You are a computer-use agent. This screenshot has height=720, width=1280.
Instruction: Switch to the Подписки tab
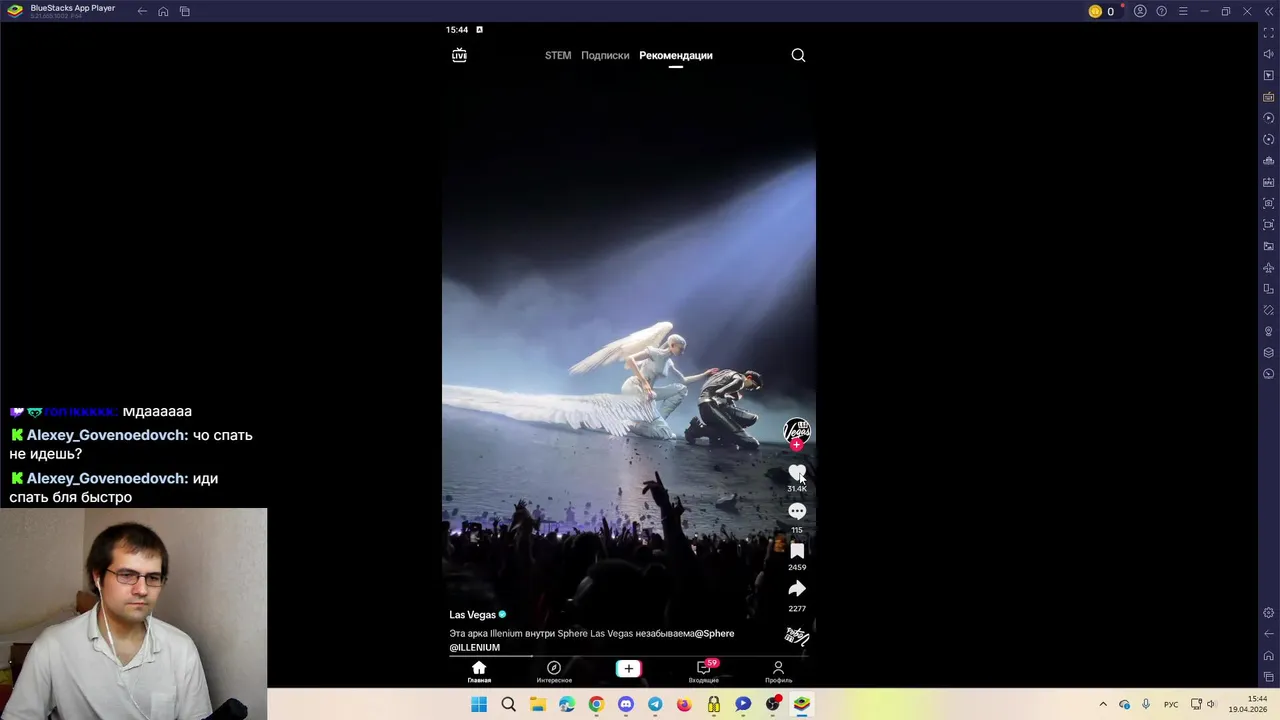pyautogui.click(x=605, y=55)
